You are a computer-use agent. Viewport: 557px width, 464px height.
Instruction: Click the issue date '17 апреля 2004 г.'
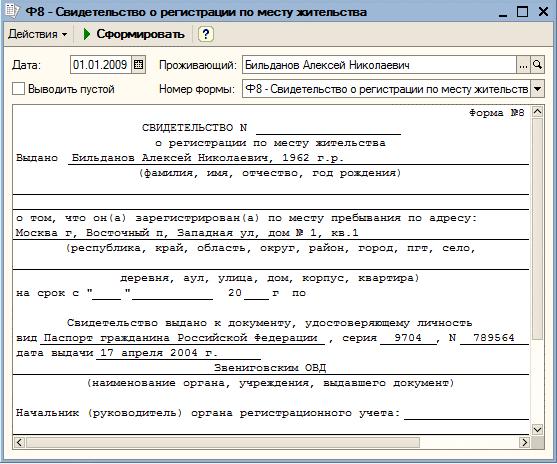pos(158,353)
